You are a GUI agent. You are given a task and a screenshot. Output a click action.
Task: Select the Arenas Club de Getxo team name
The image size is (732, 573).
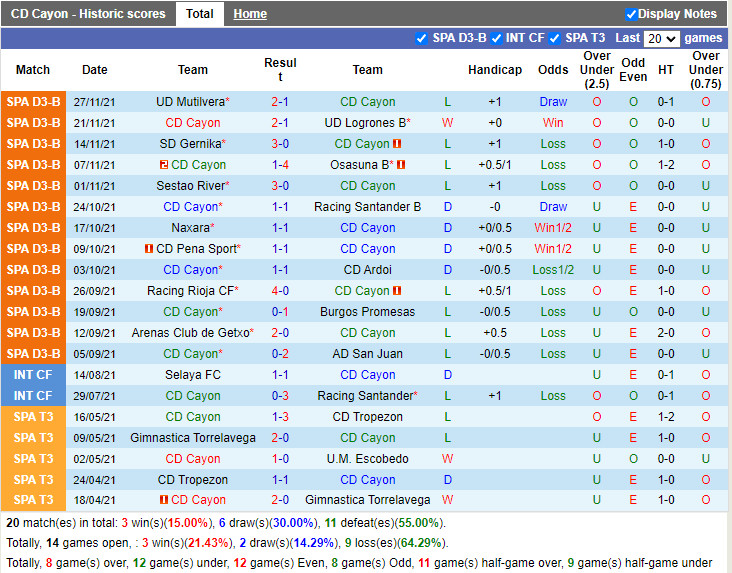190,333
